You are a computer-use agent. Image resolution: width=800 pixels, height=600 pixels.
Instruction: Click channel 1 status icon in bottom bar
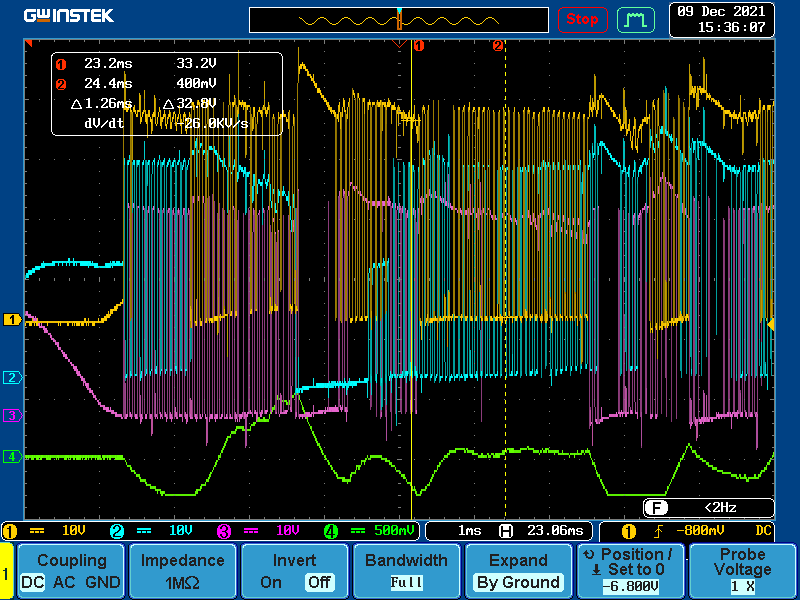click(10, 532)
